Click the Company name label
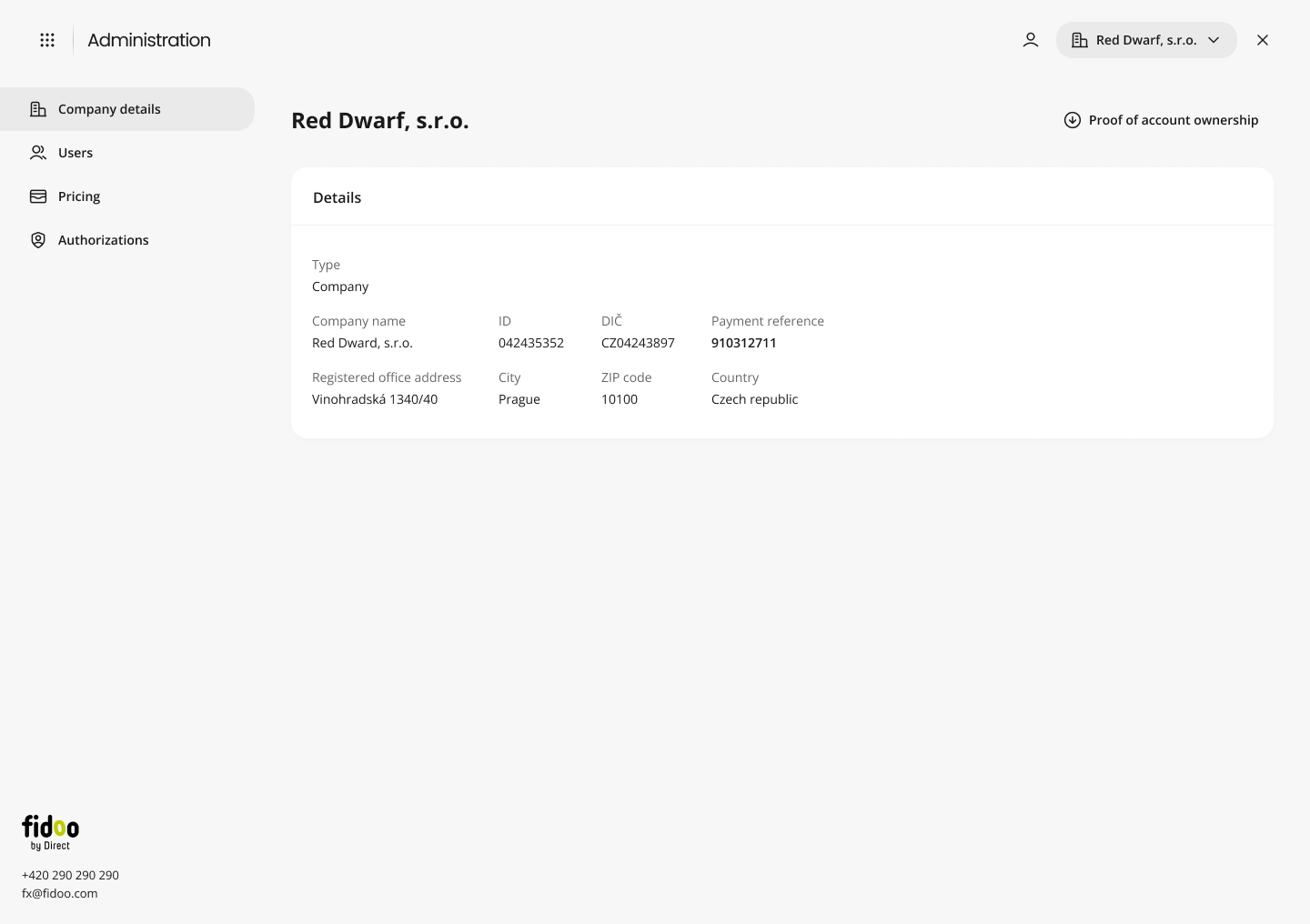 pos(358,321)
